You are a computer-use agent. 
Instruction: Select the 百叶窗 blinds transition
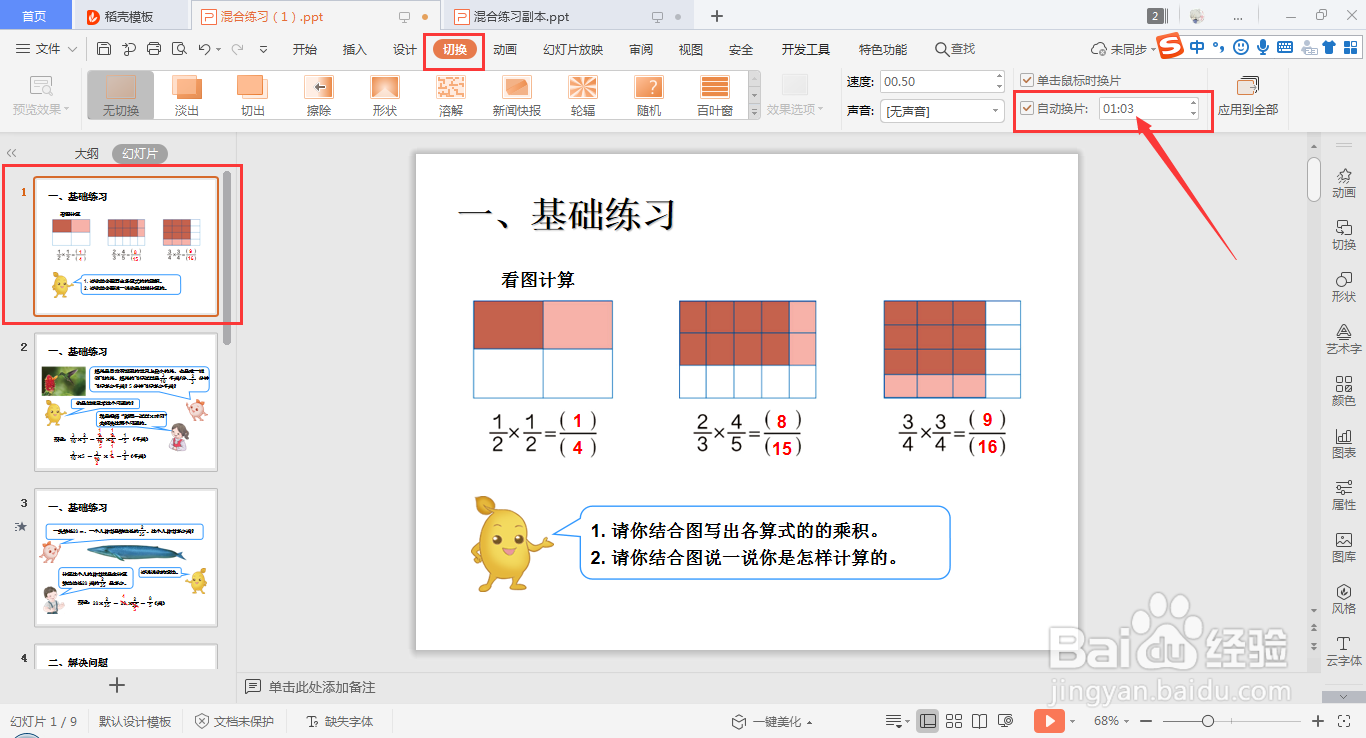click(715, 96)
